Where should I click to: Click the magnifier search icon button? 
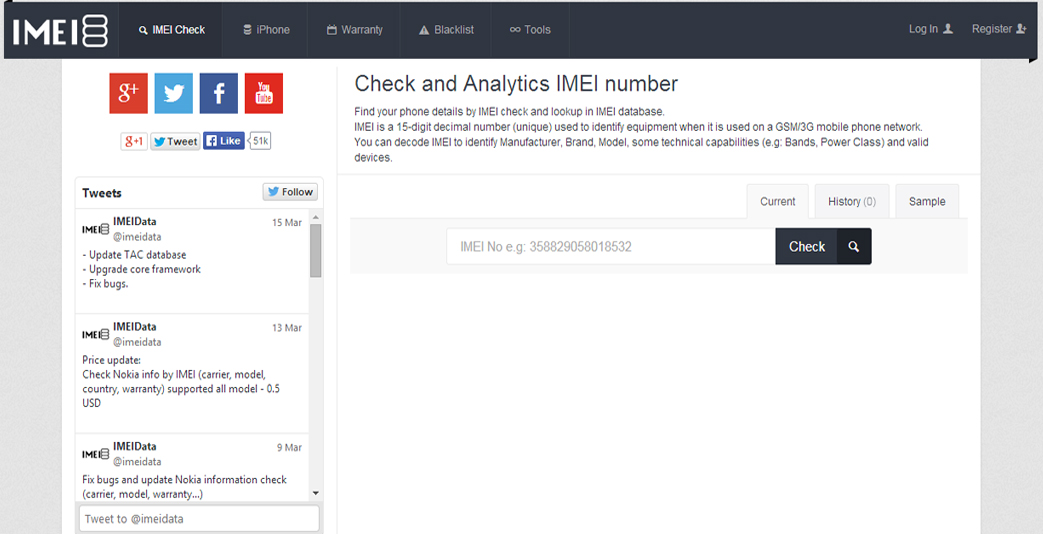[853, 246]
